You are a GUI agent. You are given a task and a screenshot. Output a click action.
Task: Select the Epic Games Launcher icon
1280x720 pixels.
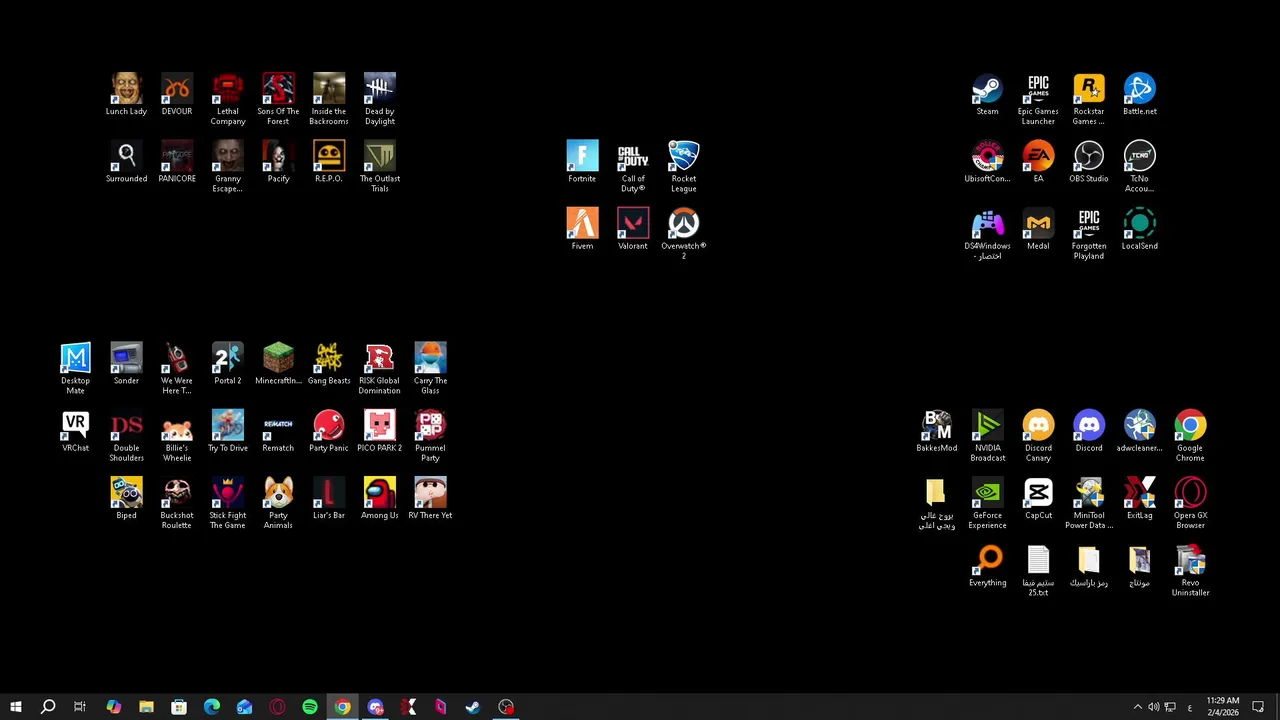[x=1038, y=99]
